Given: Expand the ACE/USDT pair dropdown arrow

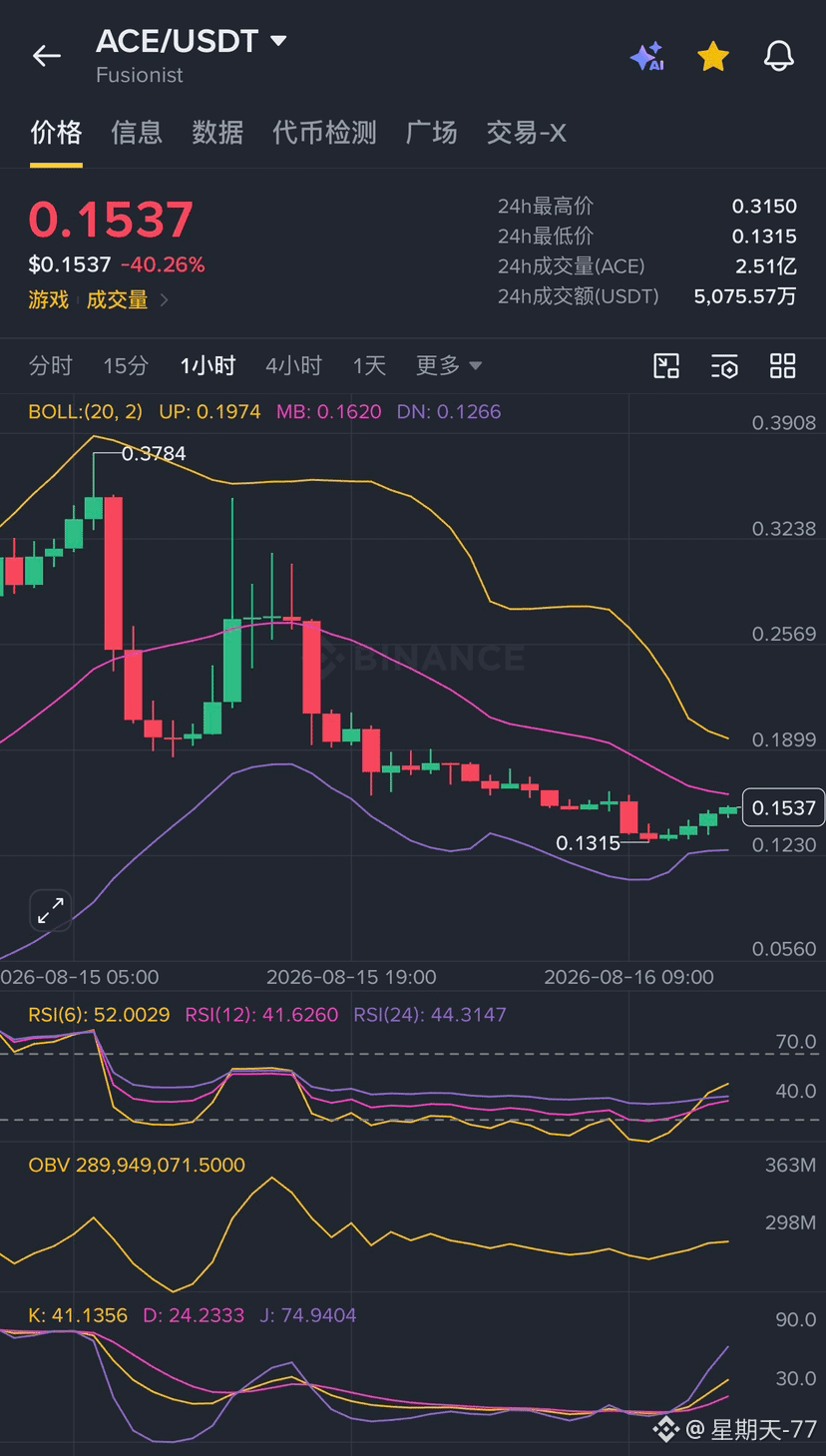Looking at the screenshot, I should [279, 41].
